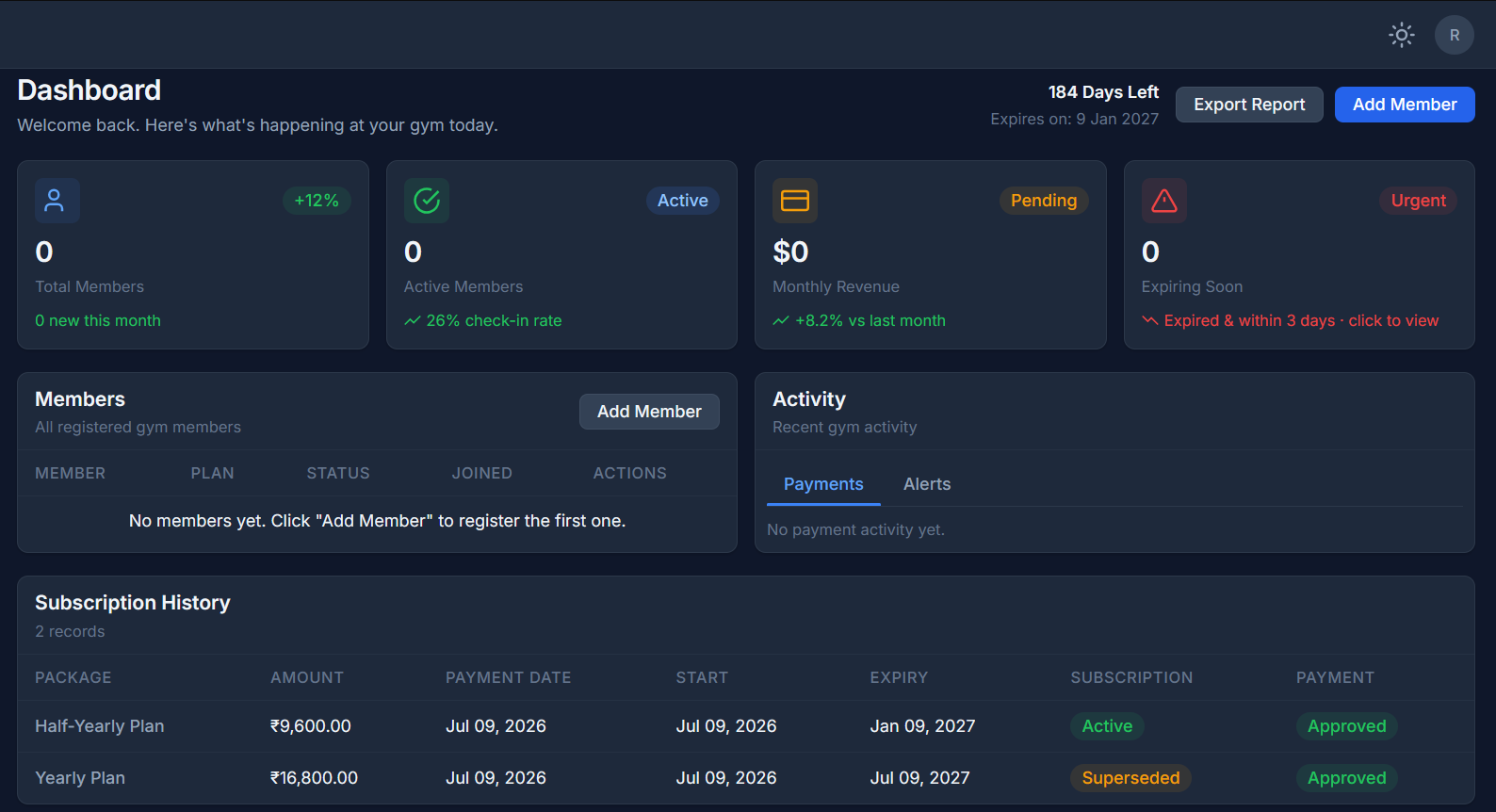Viewport: 1496px width, 812px height.
Task: Click the Urgent badge on Expiring Soon card
Action: pyautogui.click(x=1419, y=201)
